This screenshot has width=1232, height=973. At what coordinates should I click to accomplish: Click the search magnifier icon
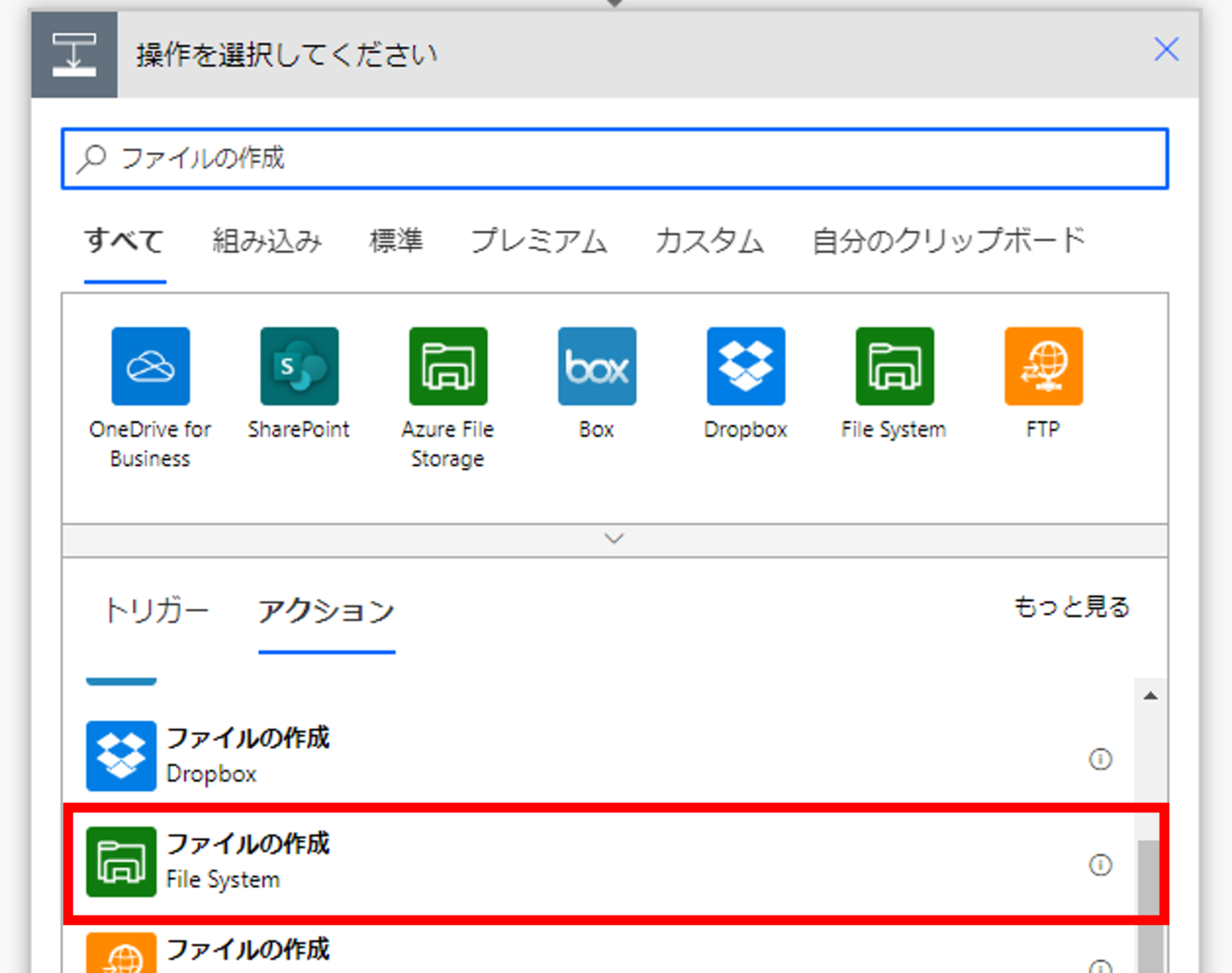[x=91, y=158]
